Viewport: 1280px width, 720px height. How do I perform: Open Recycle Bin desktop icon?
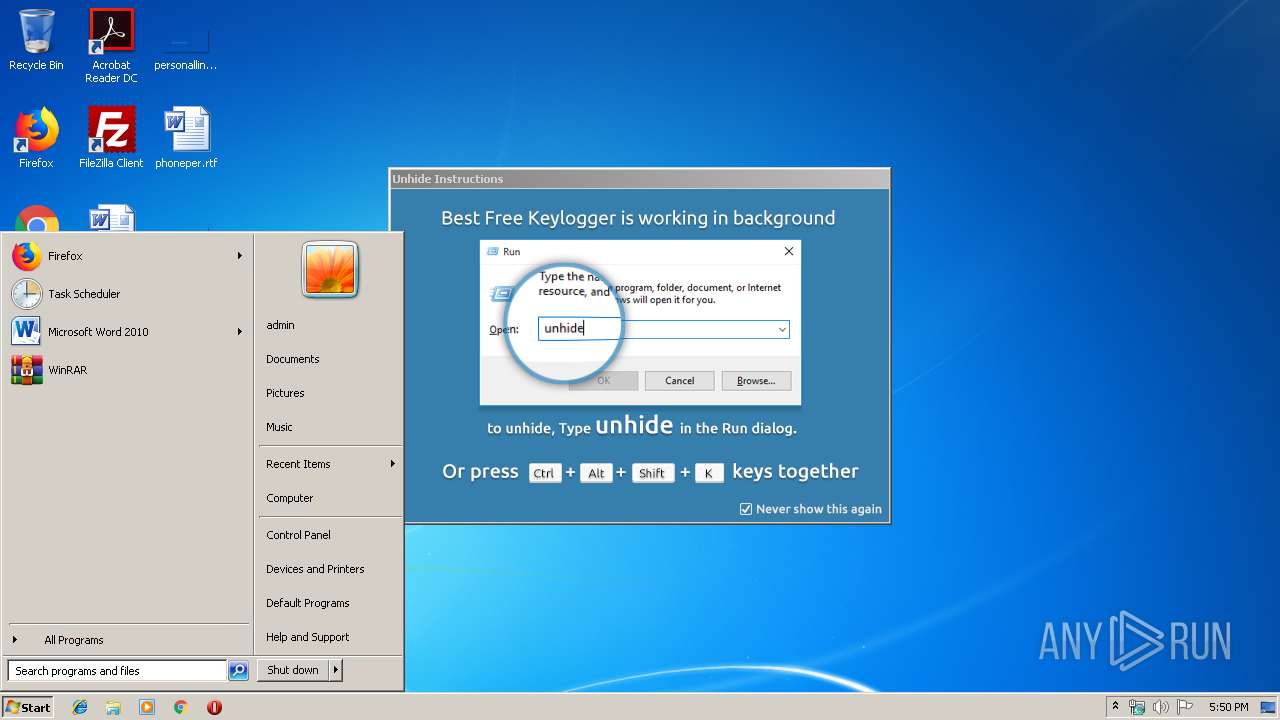(36, 40)
